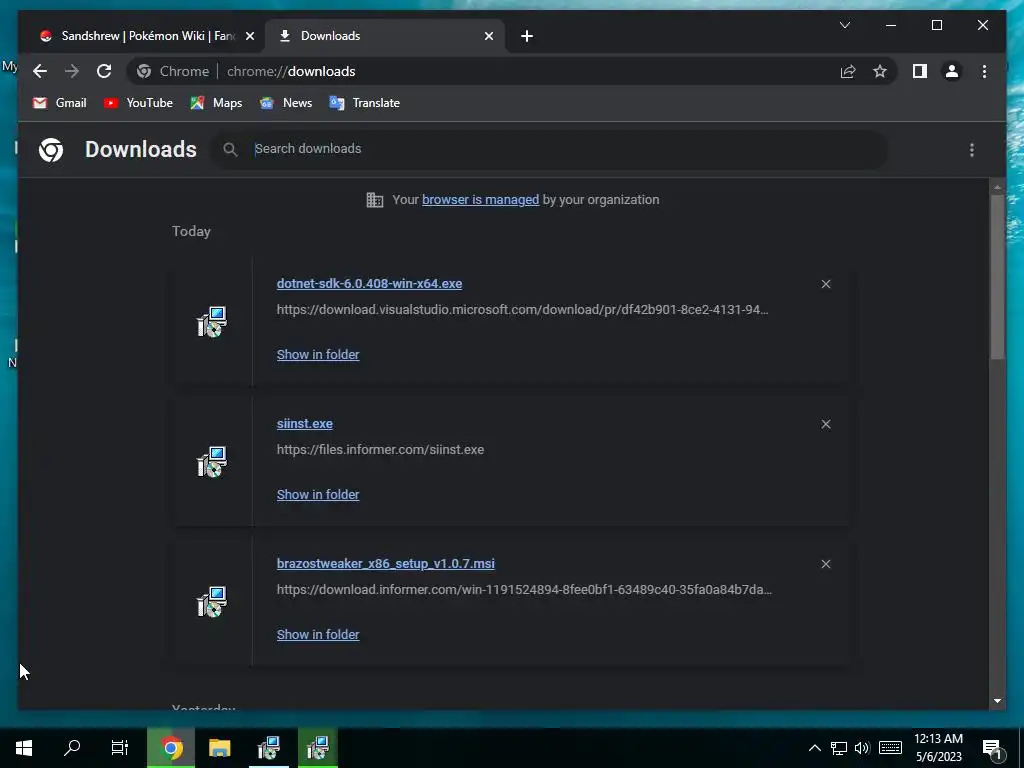Click the search magnifier in the downloads bar
This screenshot has height=768, width=1024.
pyautogui.click(x=230, y=150)
